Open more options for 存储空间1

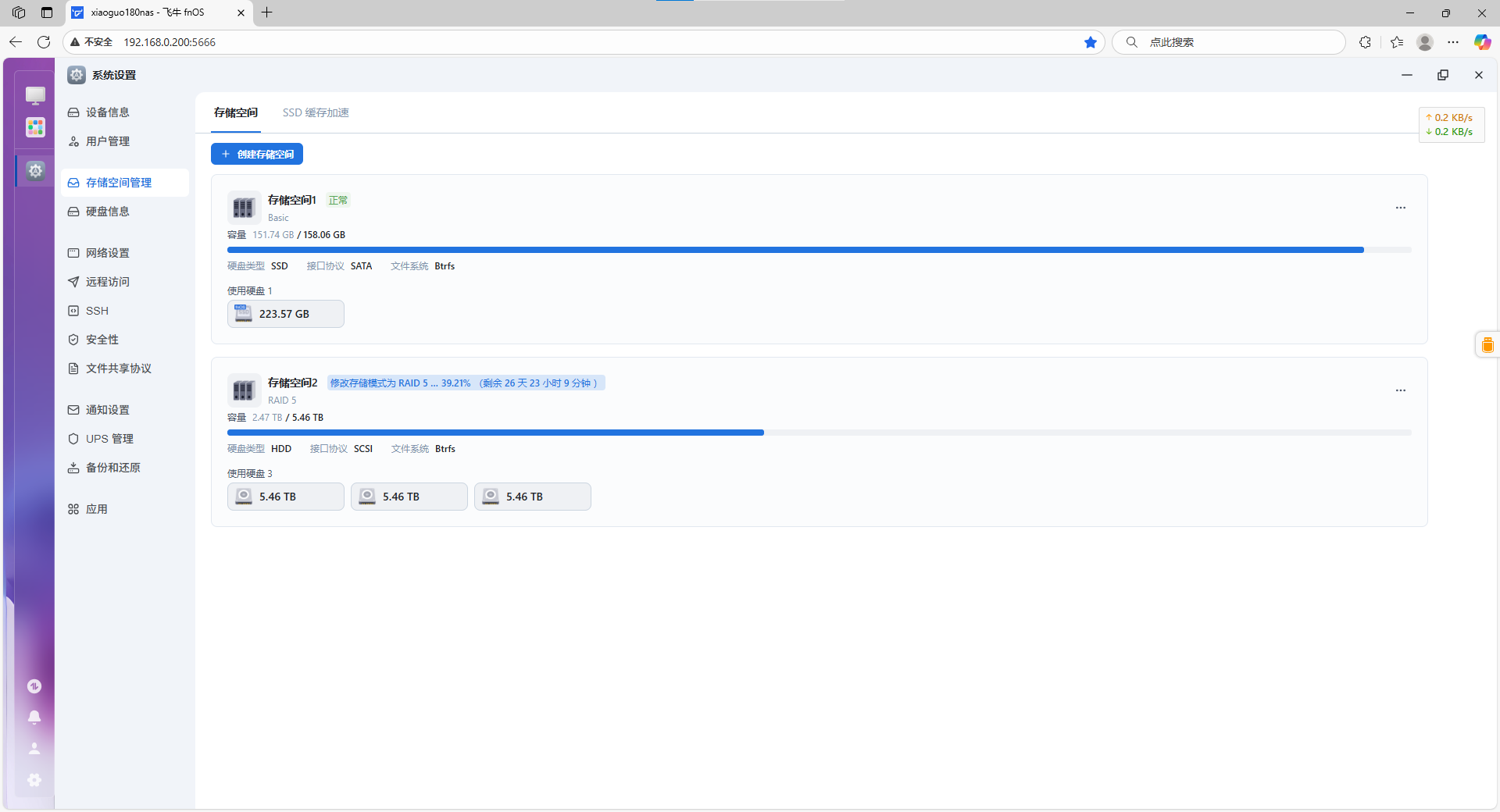[1401, 208]
